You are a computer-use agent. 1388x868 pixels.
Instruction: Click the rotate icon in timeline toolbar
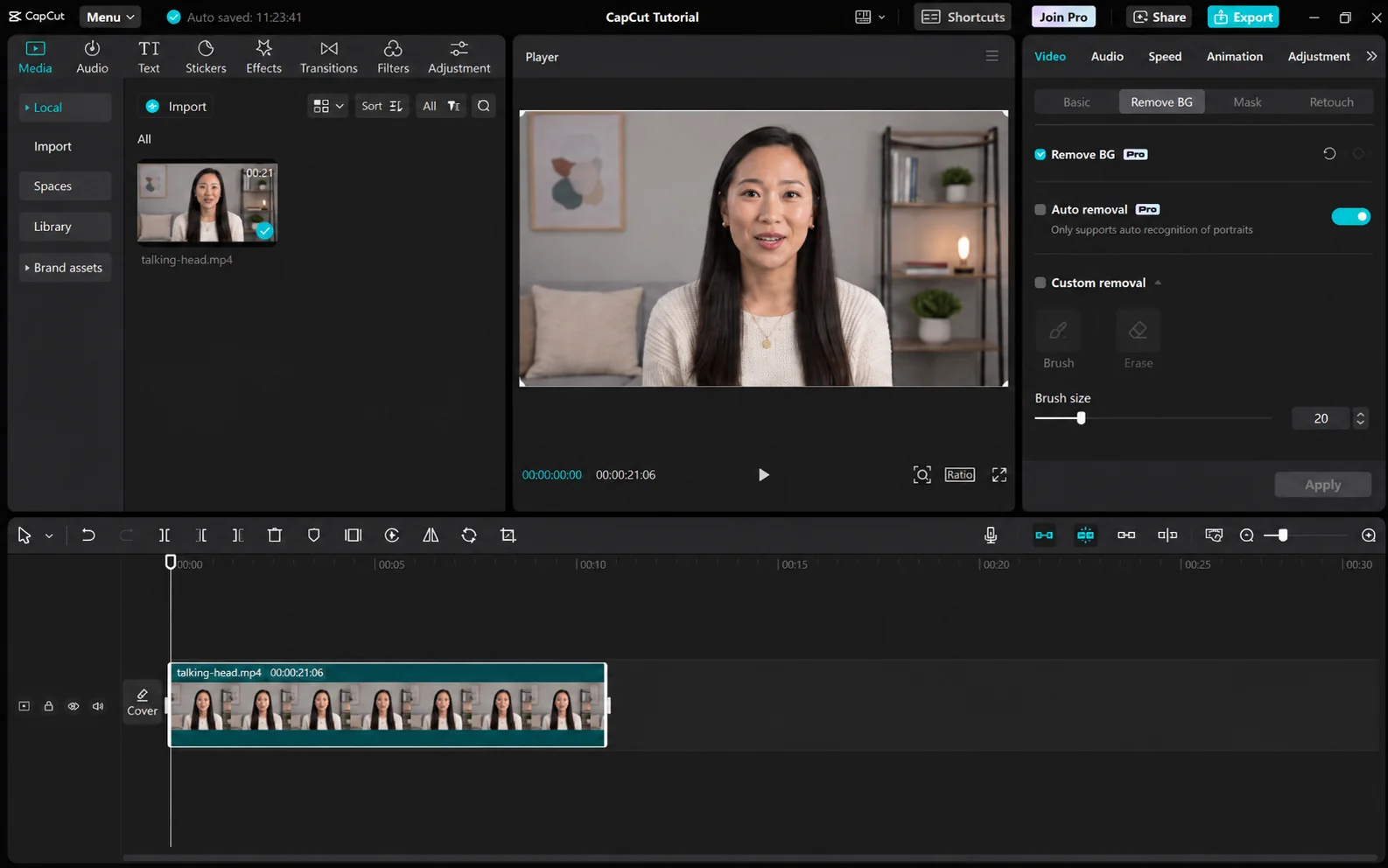coord(469,535)
